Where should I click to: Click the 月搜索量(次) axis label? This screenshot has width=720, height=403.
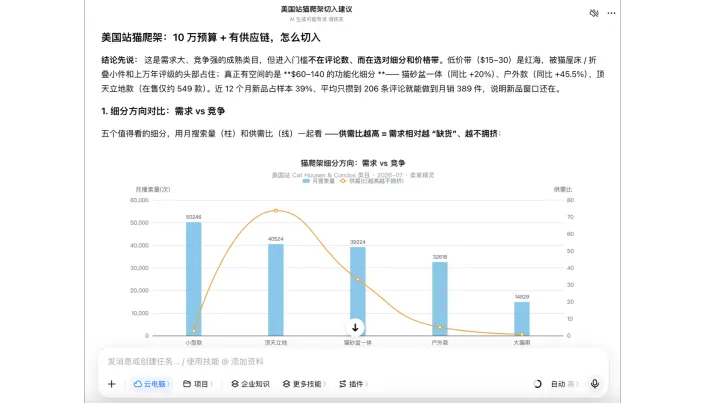pyautogui.click(x=153, y=189)
